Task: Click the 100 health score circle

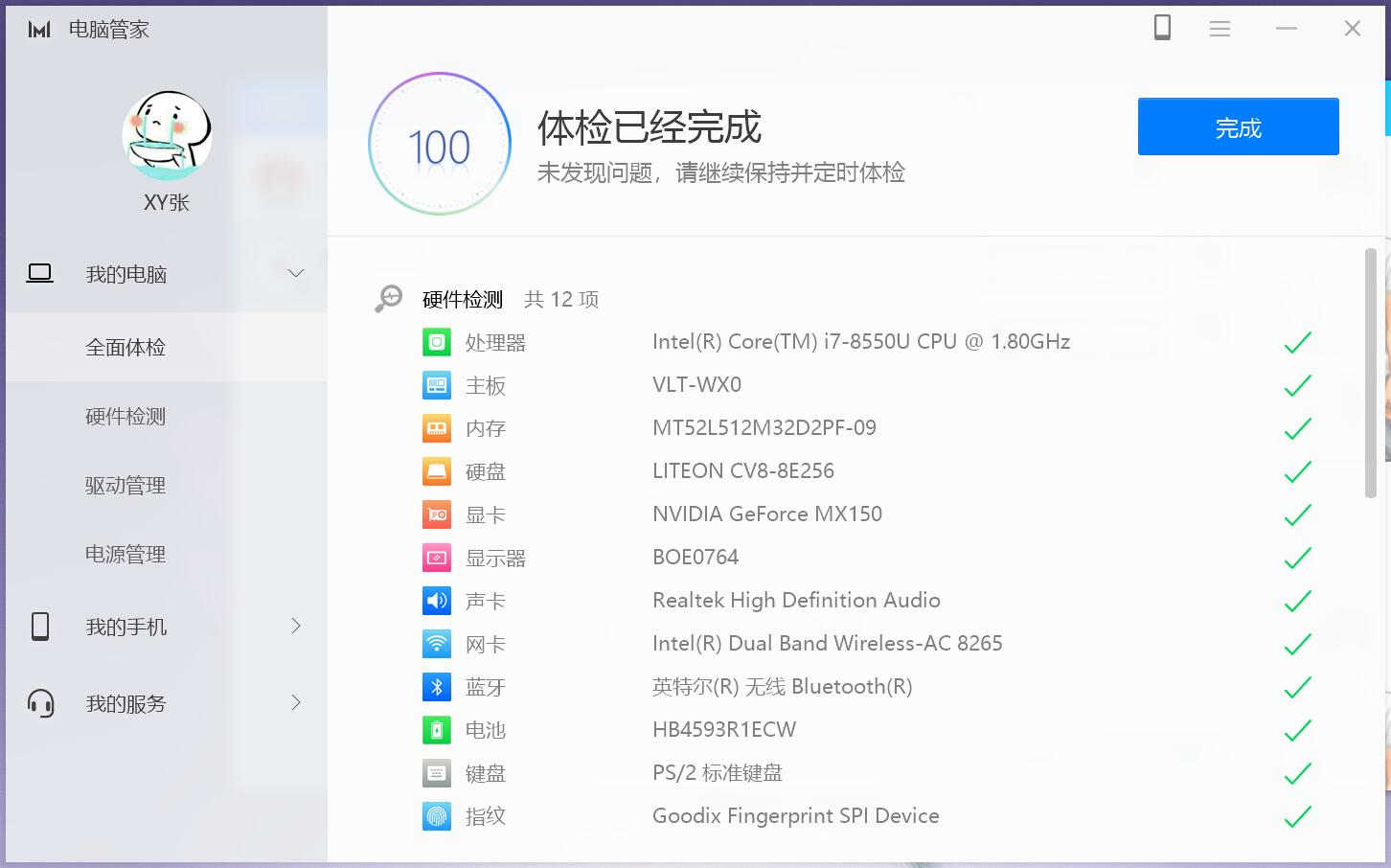Action: tap(439, 144)
